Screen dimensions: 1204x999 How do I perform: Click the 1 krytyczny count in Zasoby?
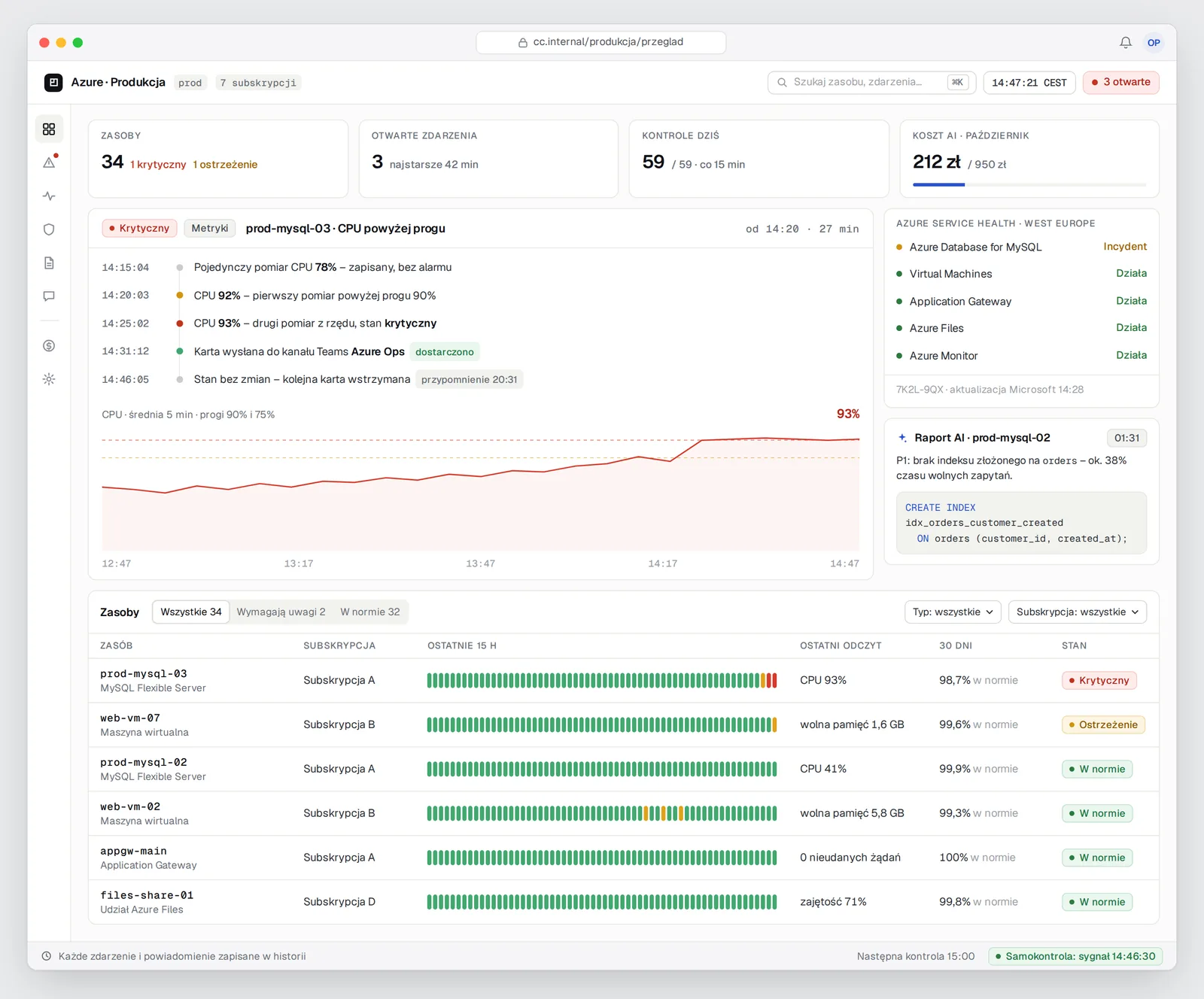(x=158, y=165)
